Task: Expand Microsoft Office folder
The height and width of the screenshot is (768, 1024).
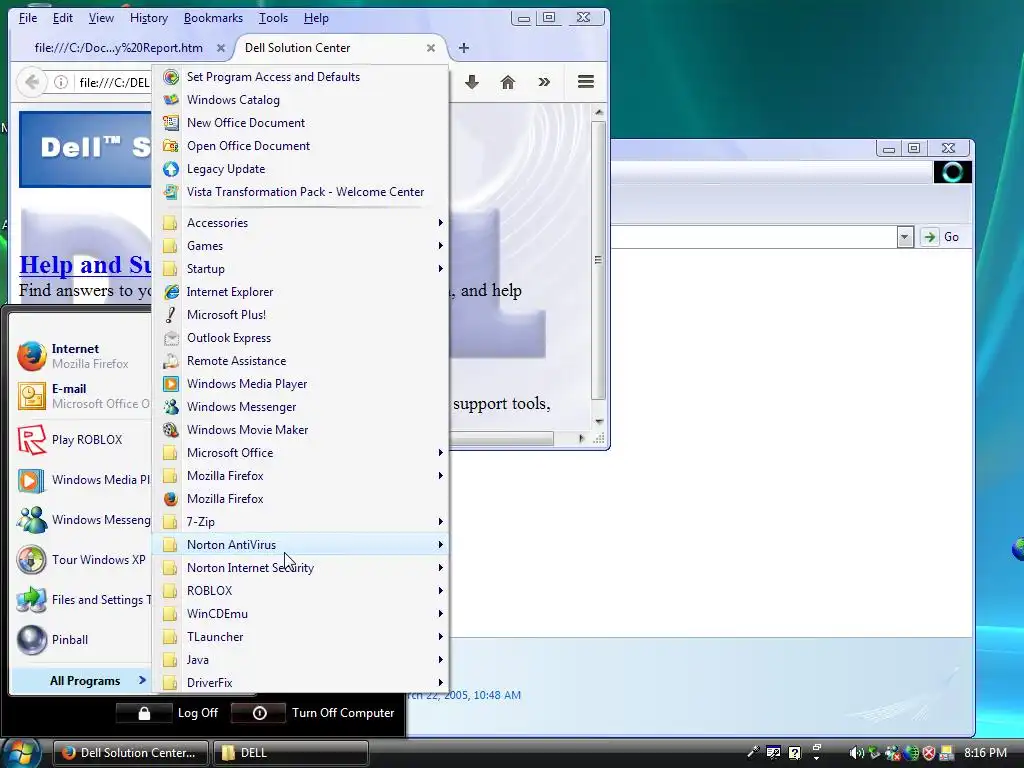Action: tap(300, 453)
